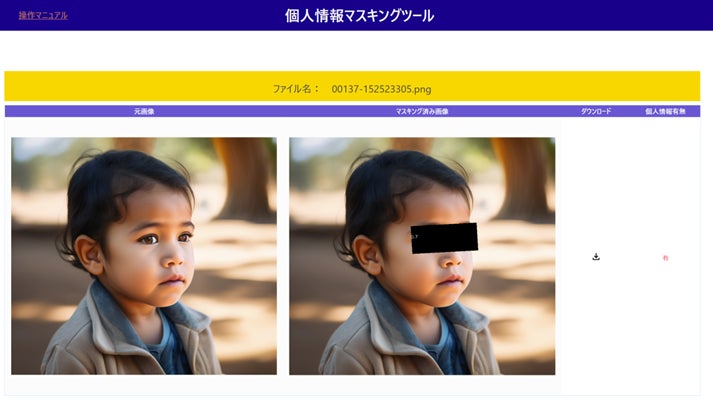Open the original unmasked child photo
Viewport: 713px width, 407px height.
point(144,256)
